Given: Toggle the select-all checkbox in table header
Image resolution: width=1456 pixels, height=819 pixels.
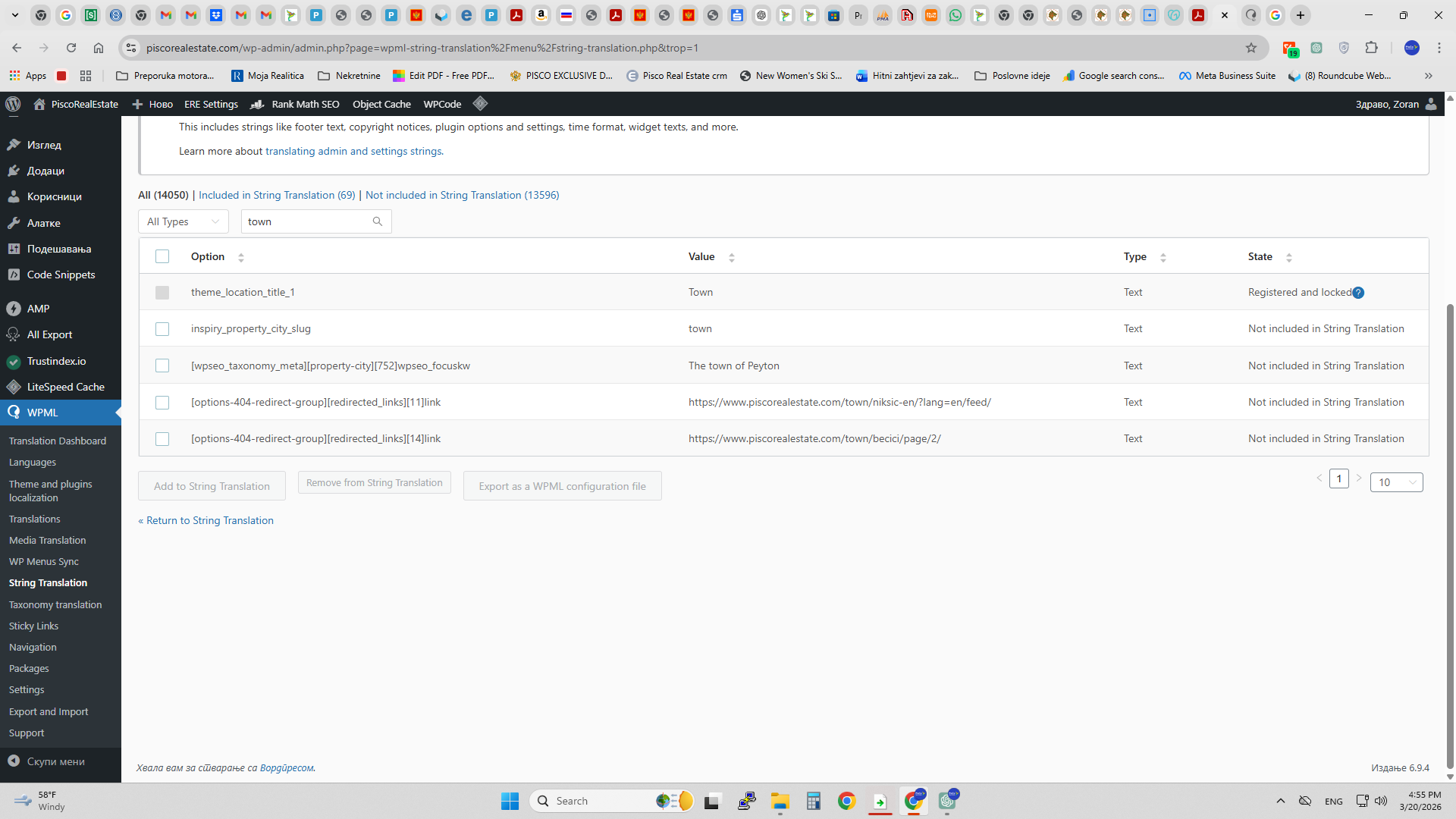Looking at the screenshot, I should tap(162, 256).
